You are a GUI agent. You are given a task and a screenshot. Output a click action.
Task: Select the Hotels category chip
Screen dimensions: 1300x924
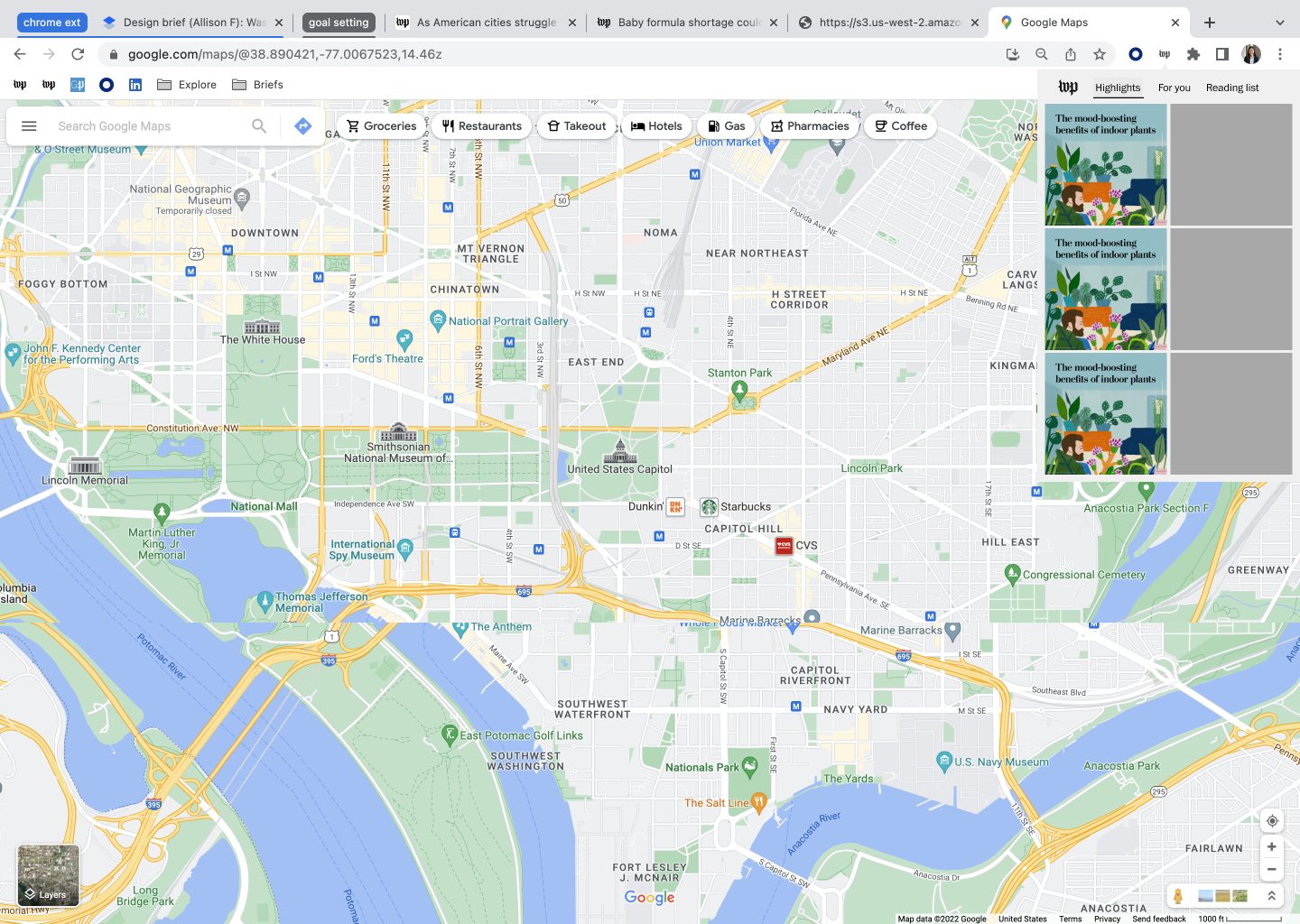pyautogui.click(x=656, y=126)
